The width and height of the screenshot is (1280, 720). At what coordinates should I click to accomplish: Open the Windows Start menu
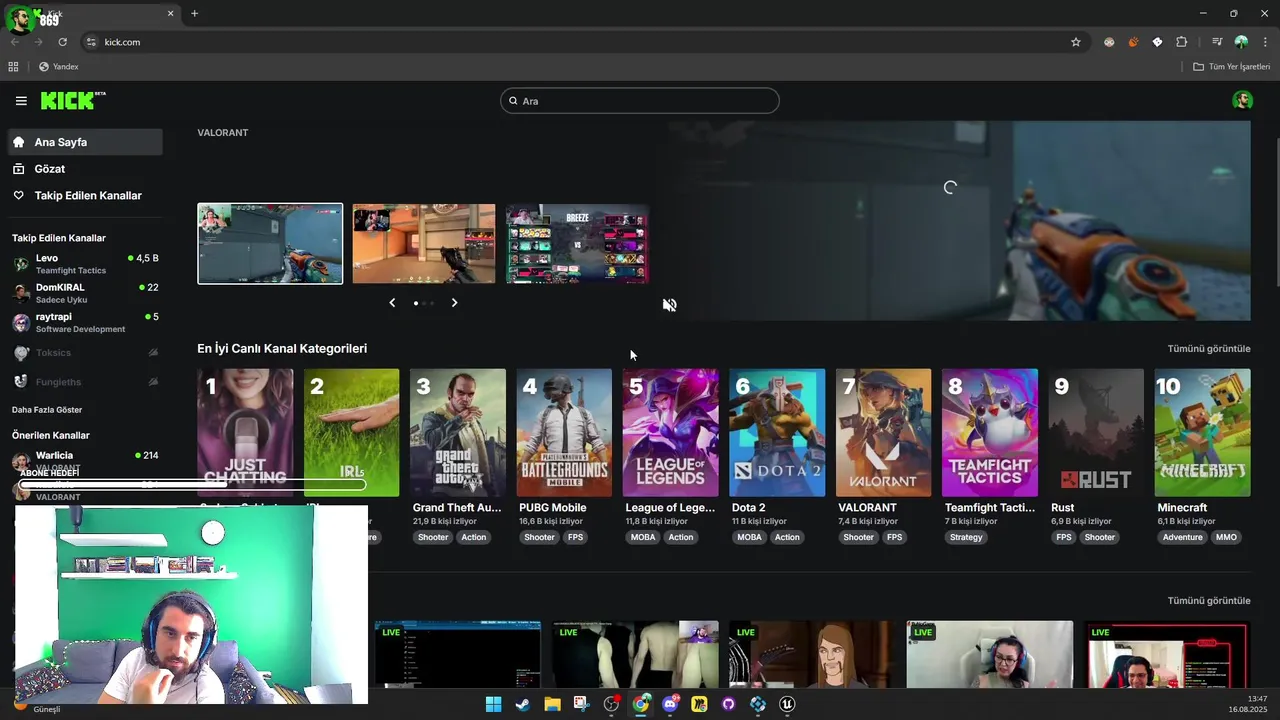pyautogui.click(x=493, y=704)
